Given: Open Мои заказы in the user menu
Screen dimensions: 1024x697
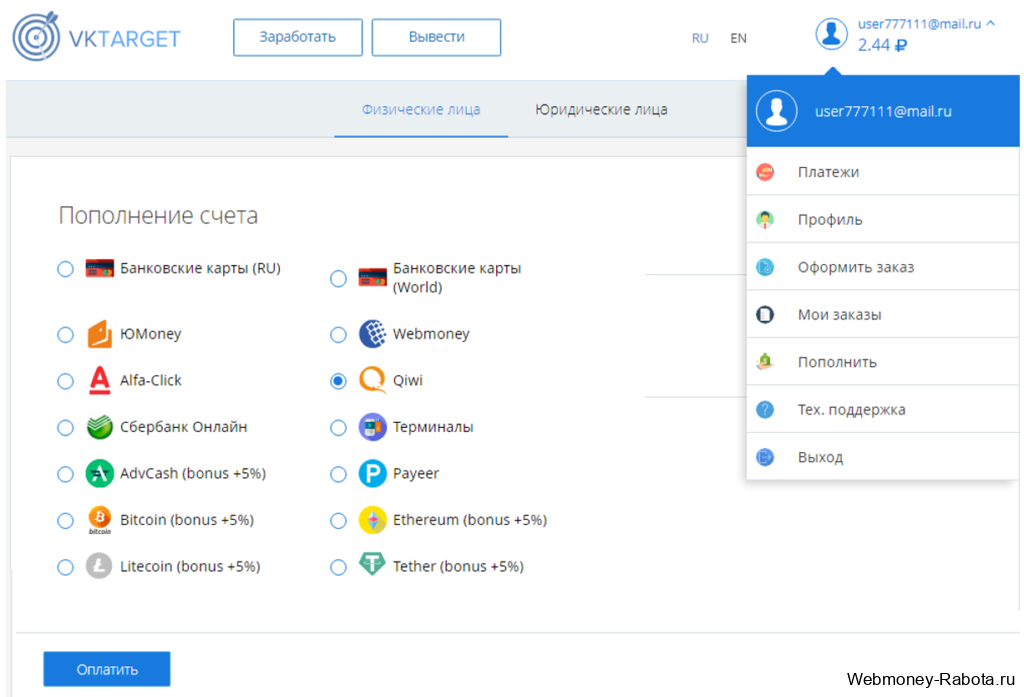Looking at the screenshot, I should pyautogui.click(x=883, y=314).
